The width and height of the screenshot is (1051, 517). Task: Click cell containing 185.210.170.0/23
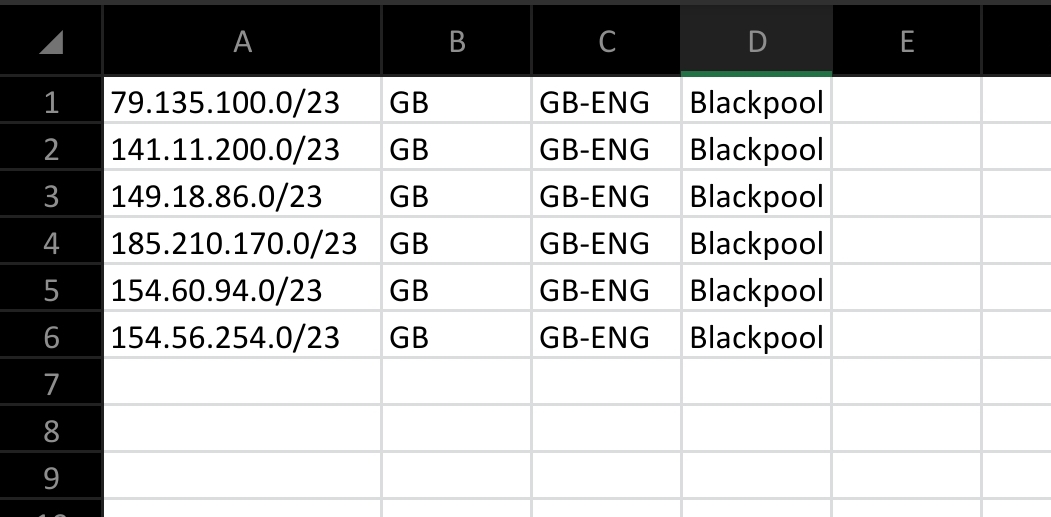[243, 241]
